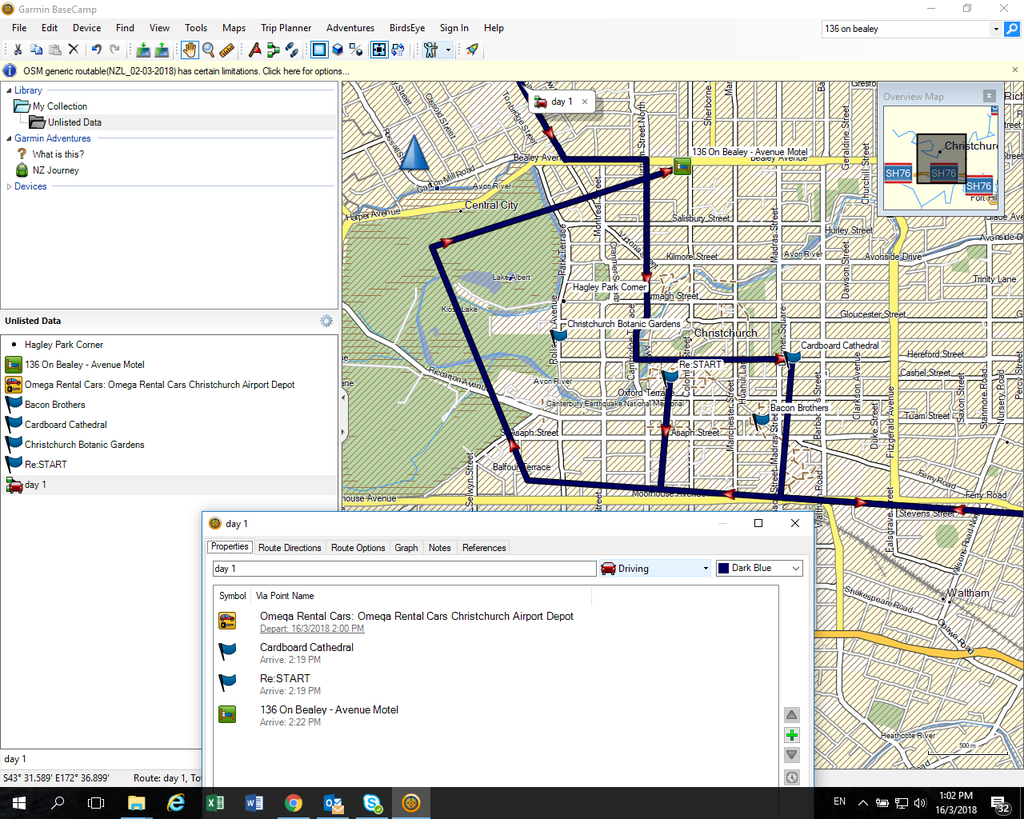Toggle the 3D map view cube
This screenshot has width=1024, height=819.
point(338,50)
